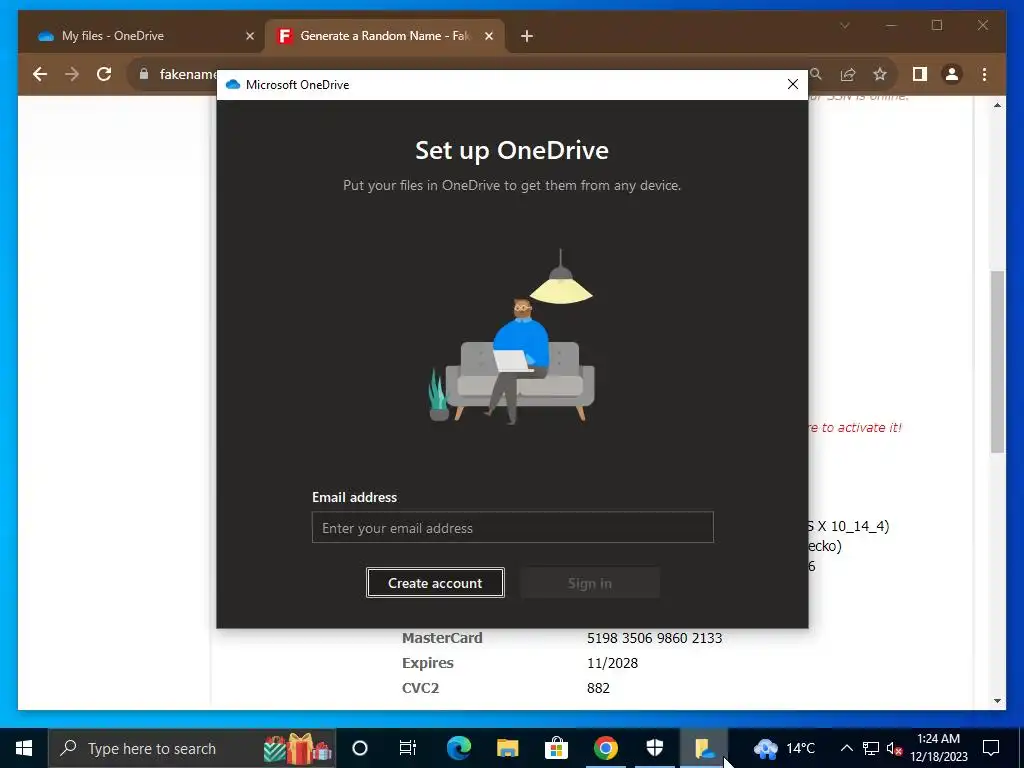Viewport: 1024px width, 768px height.
Task: Open the Chrome profile avatar
Action: [x=952, y=74]
